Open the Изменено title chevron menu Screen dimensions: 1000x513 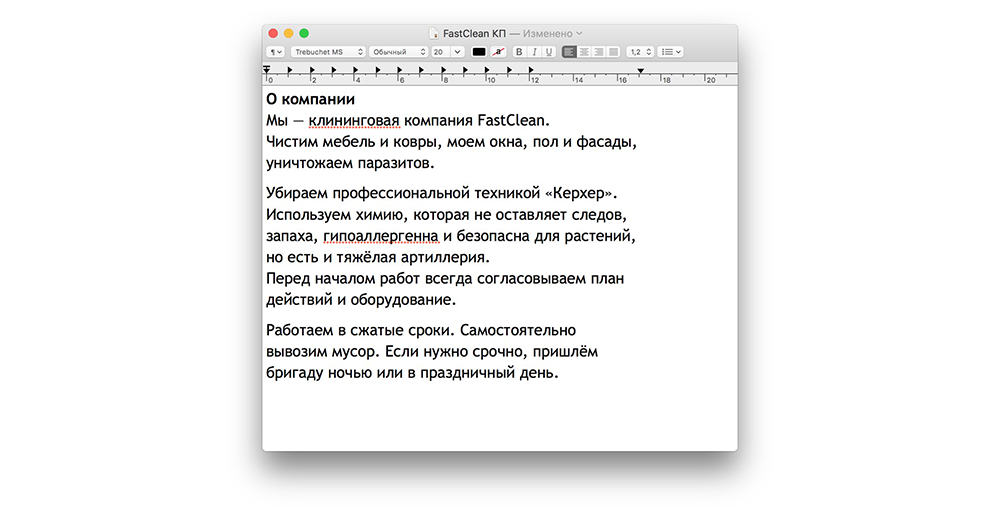pyautogui.click(x=579, y=33)
